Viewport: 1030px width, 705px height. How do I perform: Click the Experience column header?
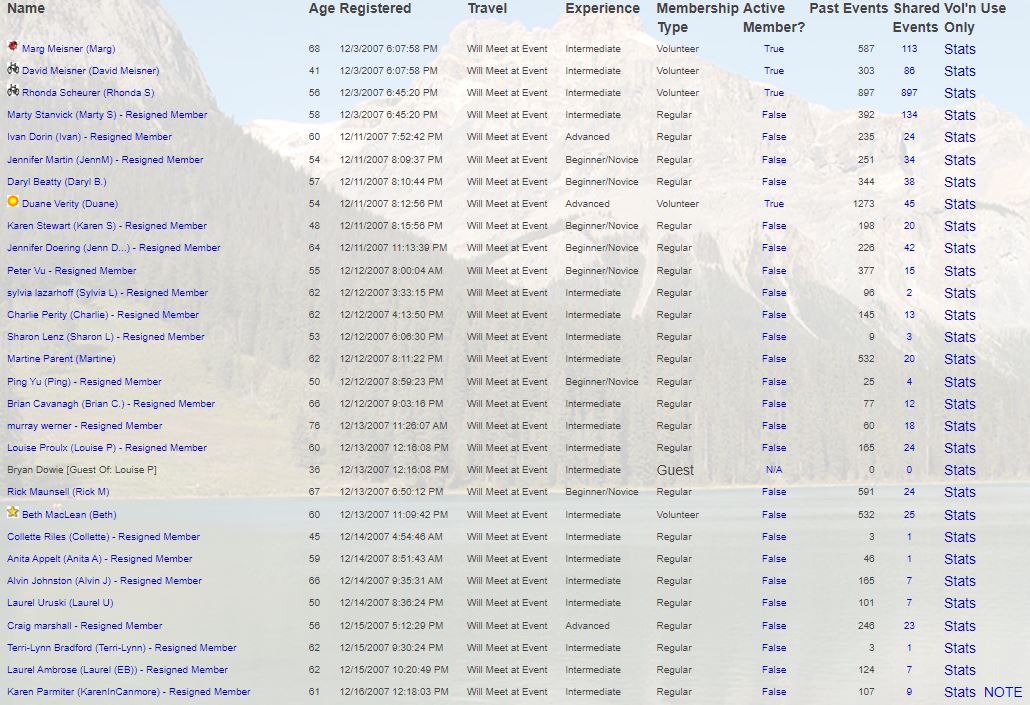[x=602, y=9]
